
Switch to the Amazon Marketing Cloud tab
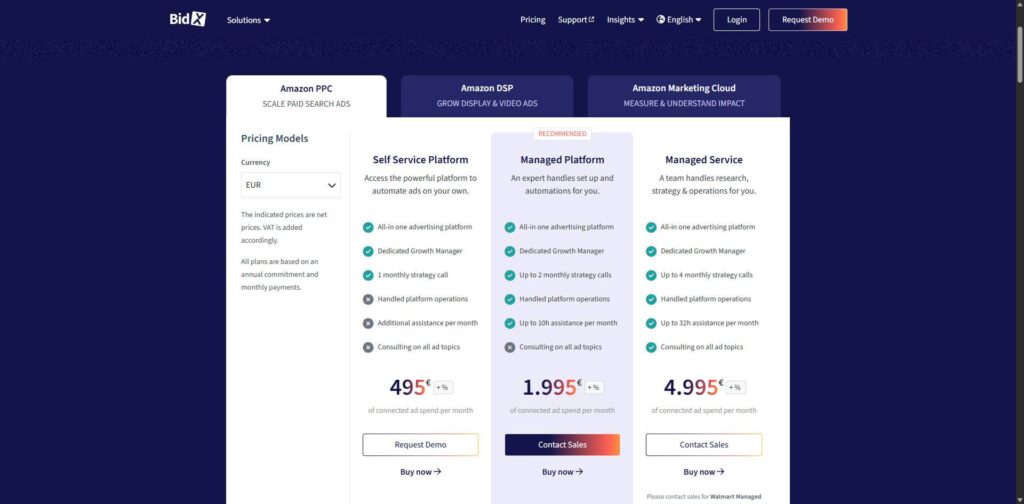click(684, 96)
